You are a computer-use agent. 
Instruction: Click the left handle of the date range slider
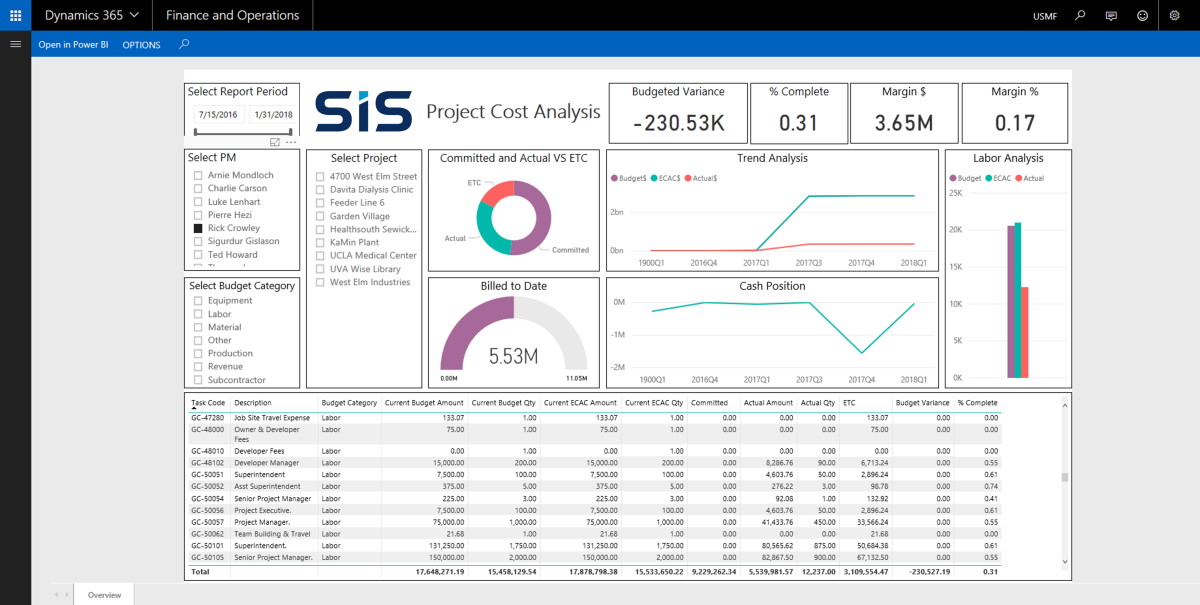click(195, 131)
